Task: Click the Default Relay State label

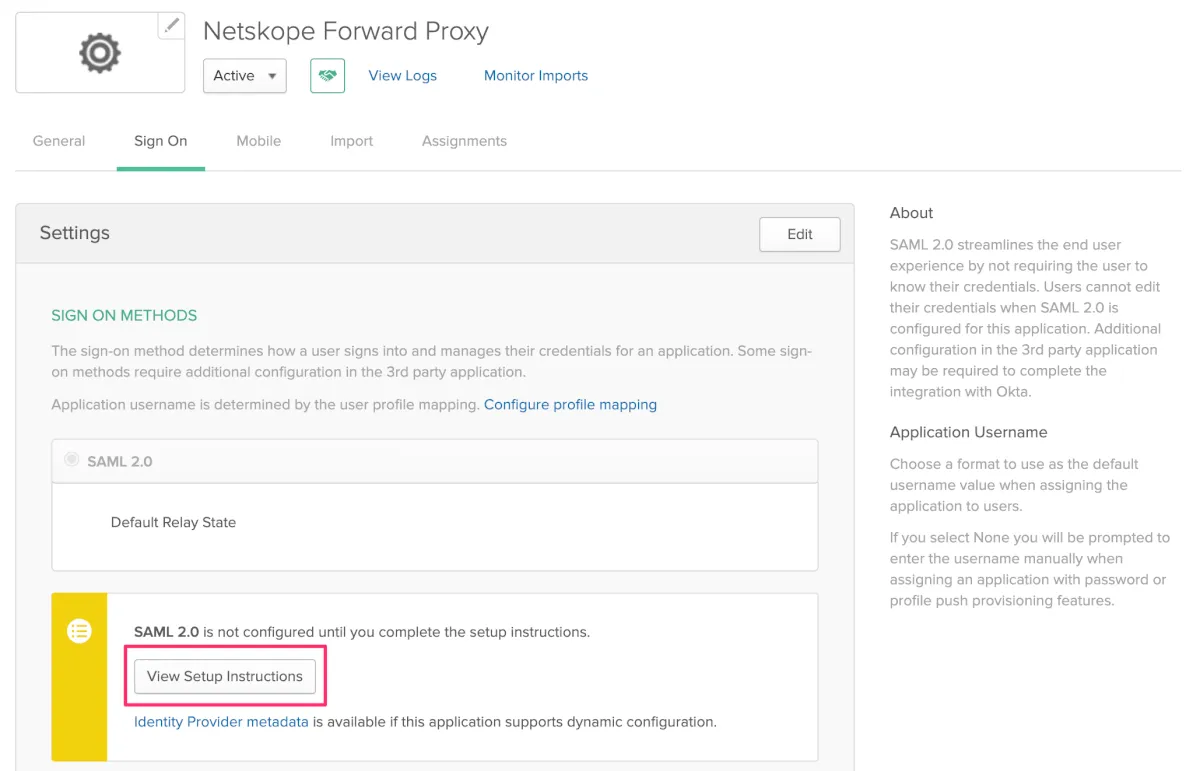Action: point(173,522)
